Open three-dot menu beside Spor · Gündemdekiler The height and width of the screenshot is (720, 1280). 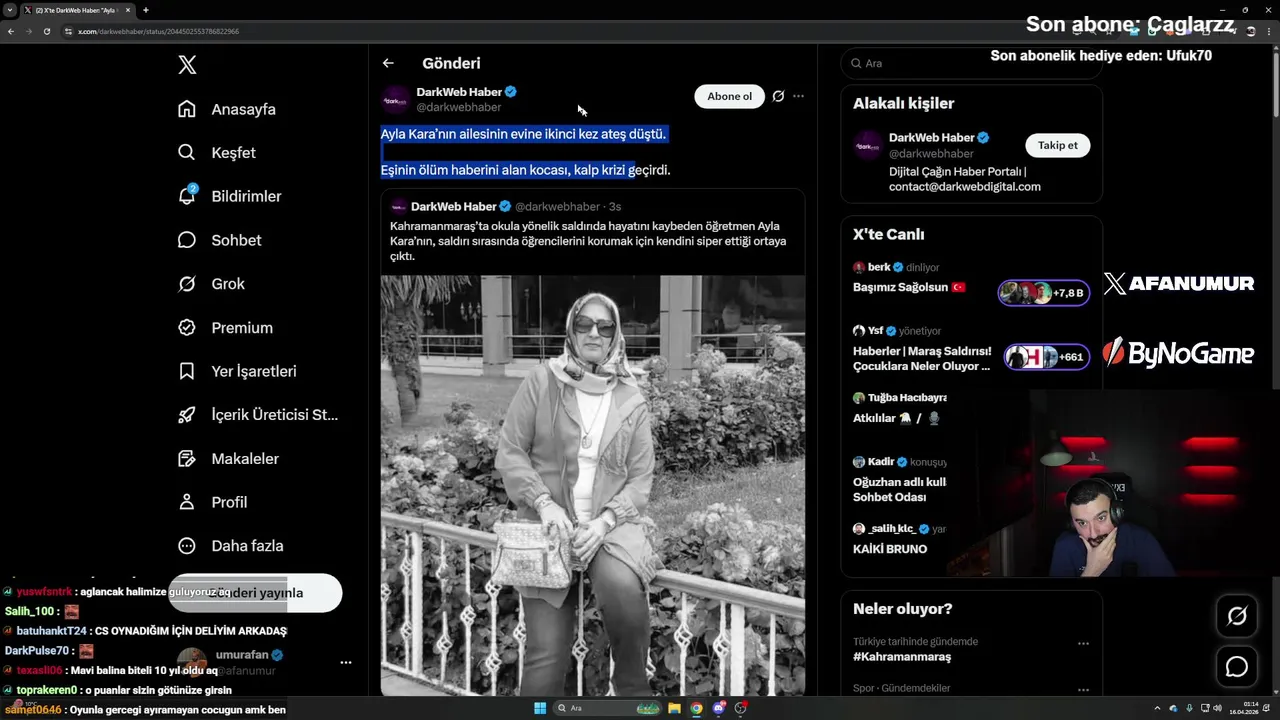pyautogui.click(x=1083, y=690)
